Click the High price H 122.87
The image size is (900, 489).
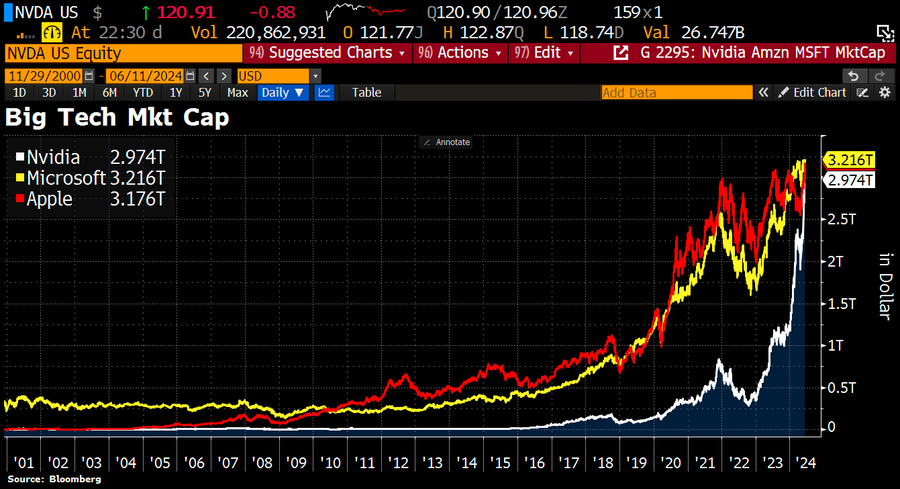coord(483,33)
